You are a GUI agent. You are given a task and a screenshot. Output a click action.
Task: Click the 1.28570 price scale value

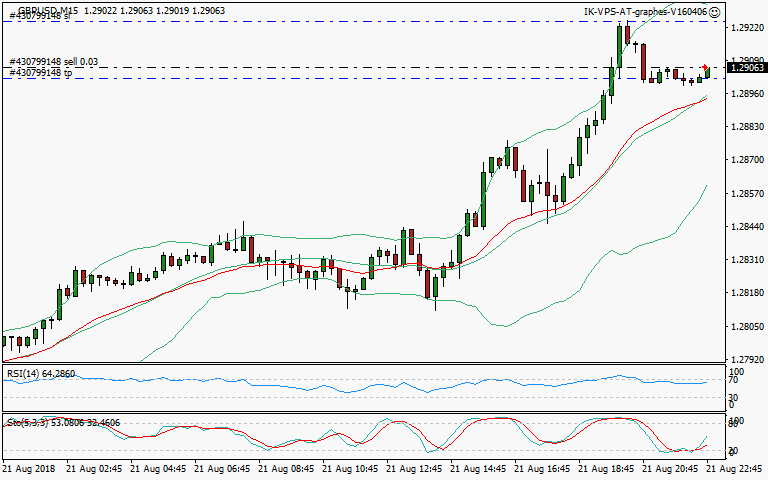pos(747,193)
